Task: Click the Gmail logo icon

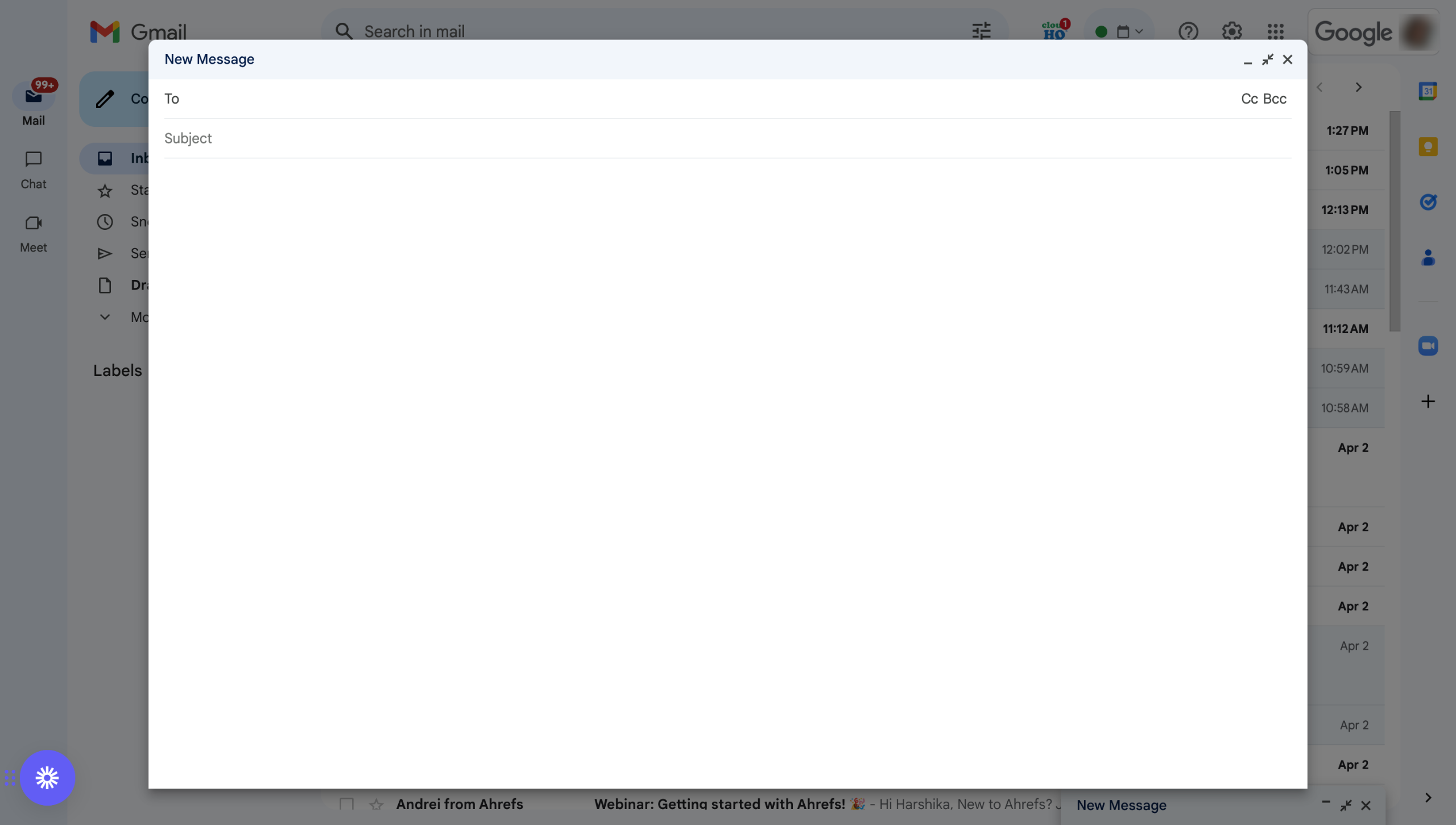Action: coord(105,32)
